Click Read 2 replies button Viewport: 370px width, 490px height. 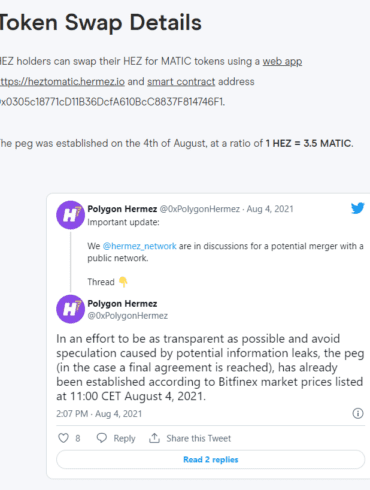[x=211, y=460]
